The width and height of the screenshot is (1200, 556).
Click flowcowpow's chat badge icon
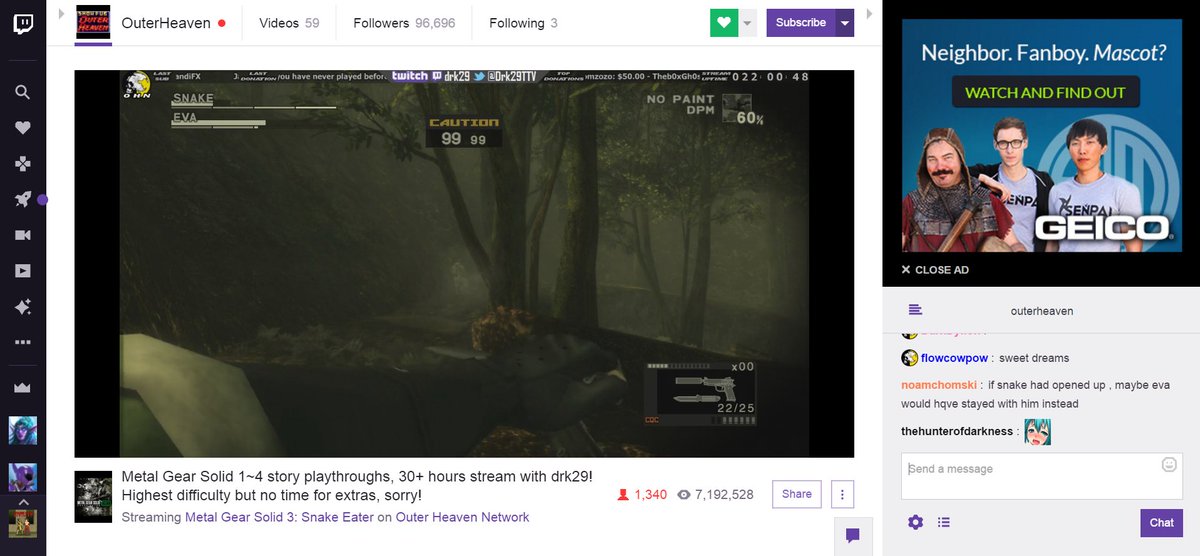click(x=909, y=358)
